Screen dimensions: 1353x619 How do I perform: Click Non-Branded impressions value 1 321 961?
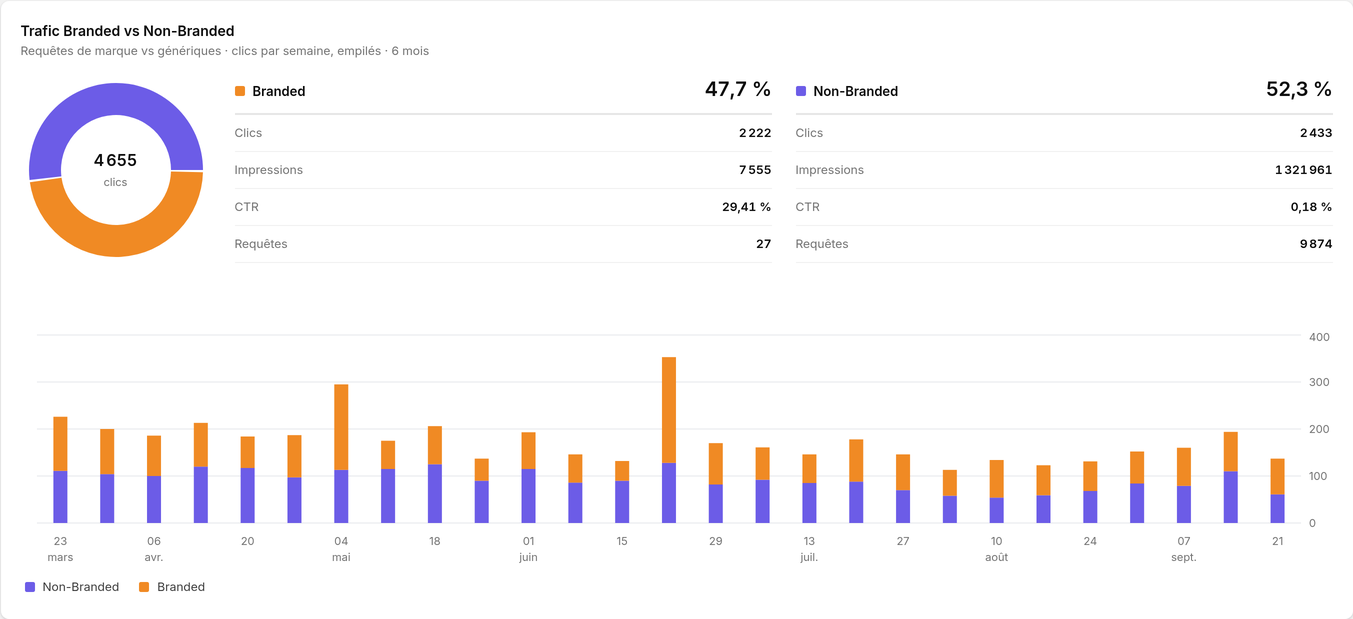1303,170
